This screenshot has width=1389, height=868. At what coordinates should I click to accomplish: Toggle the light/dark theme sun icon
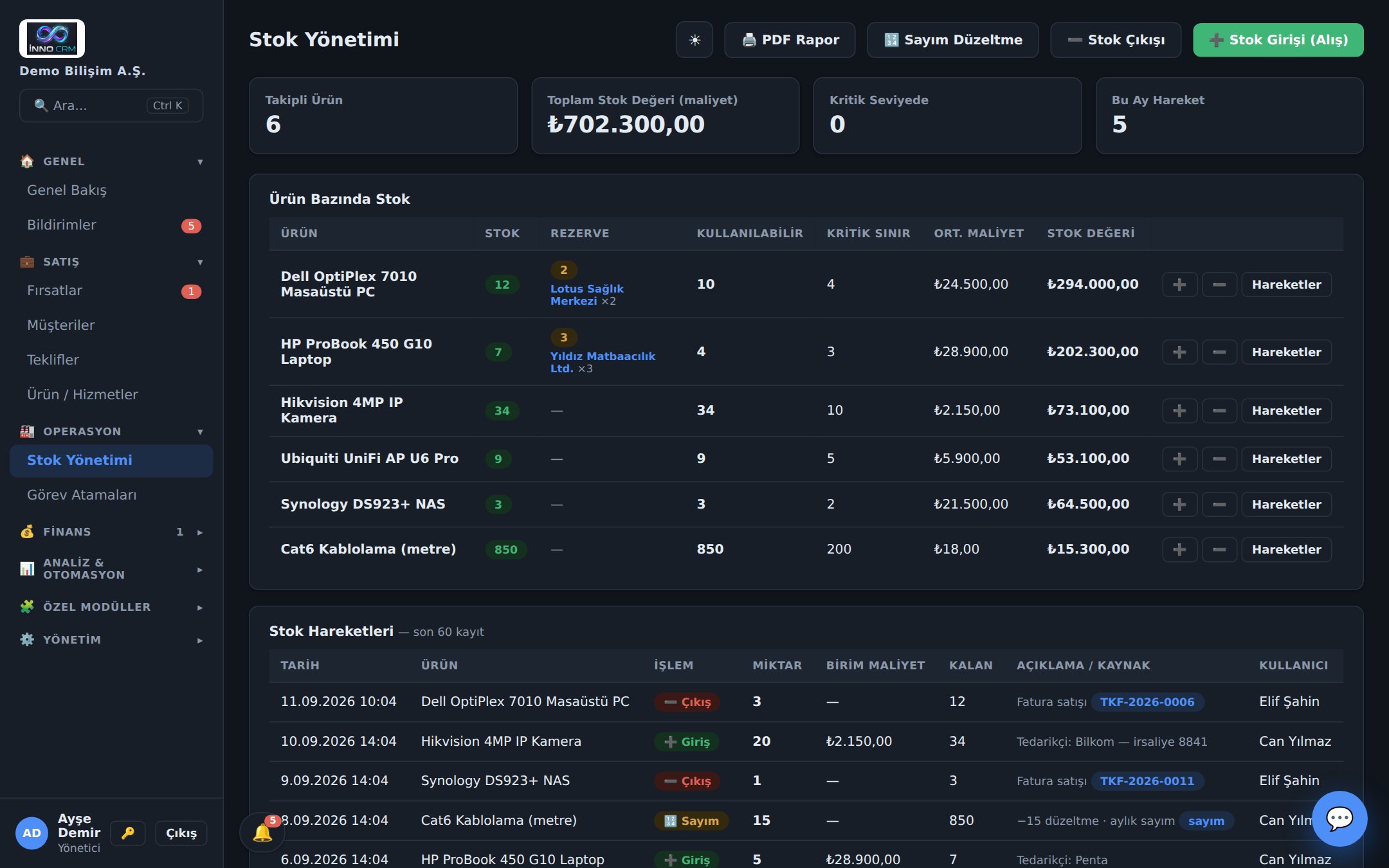[x=694, y=40]
